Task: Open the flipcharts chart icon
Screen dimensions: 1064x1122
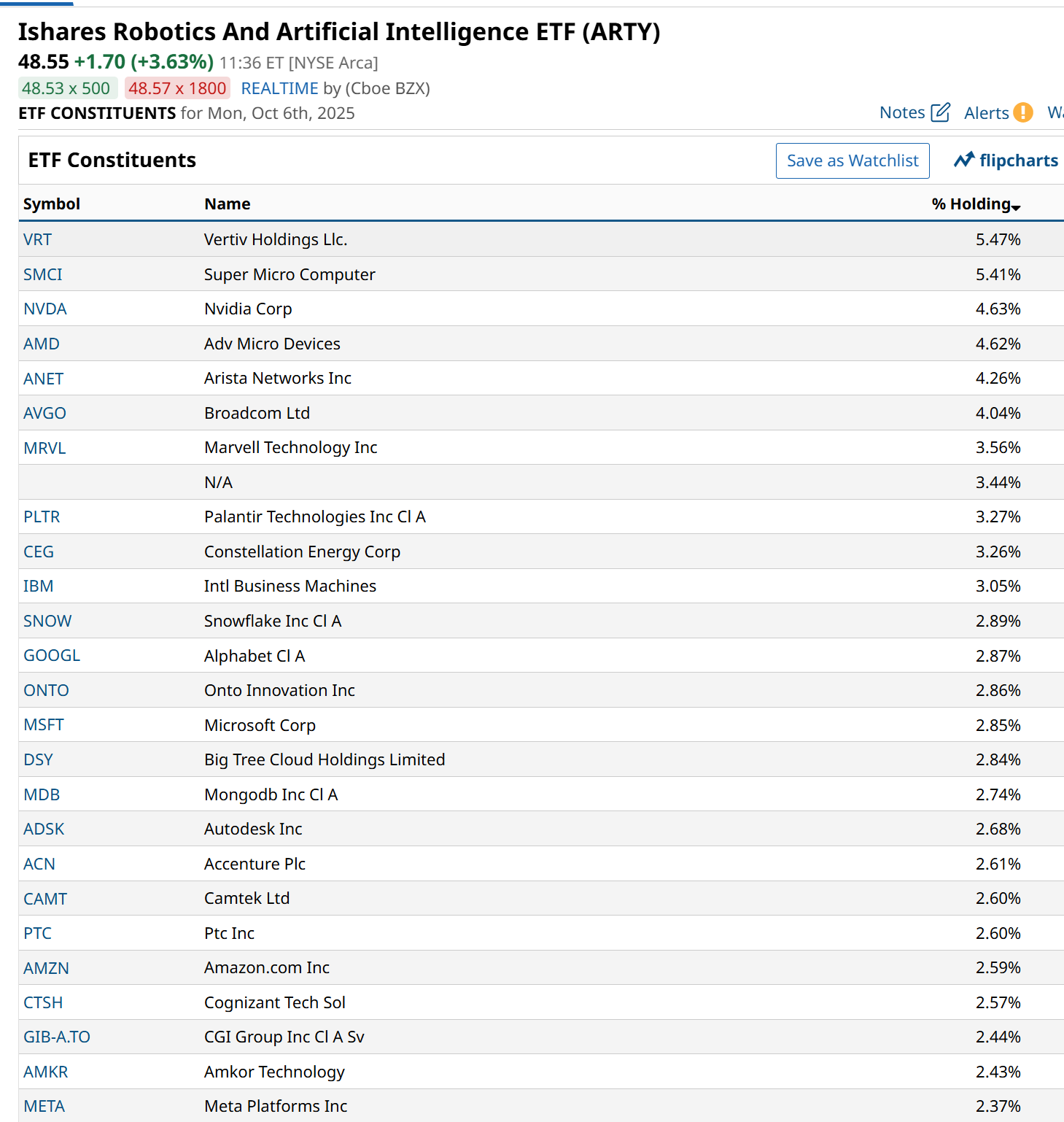Action: point(964,160)
